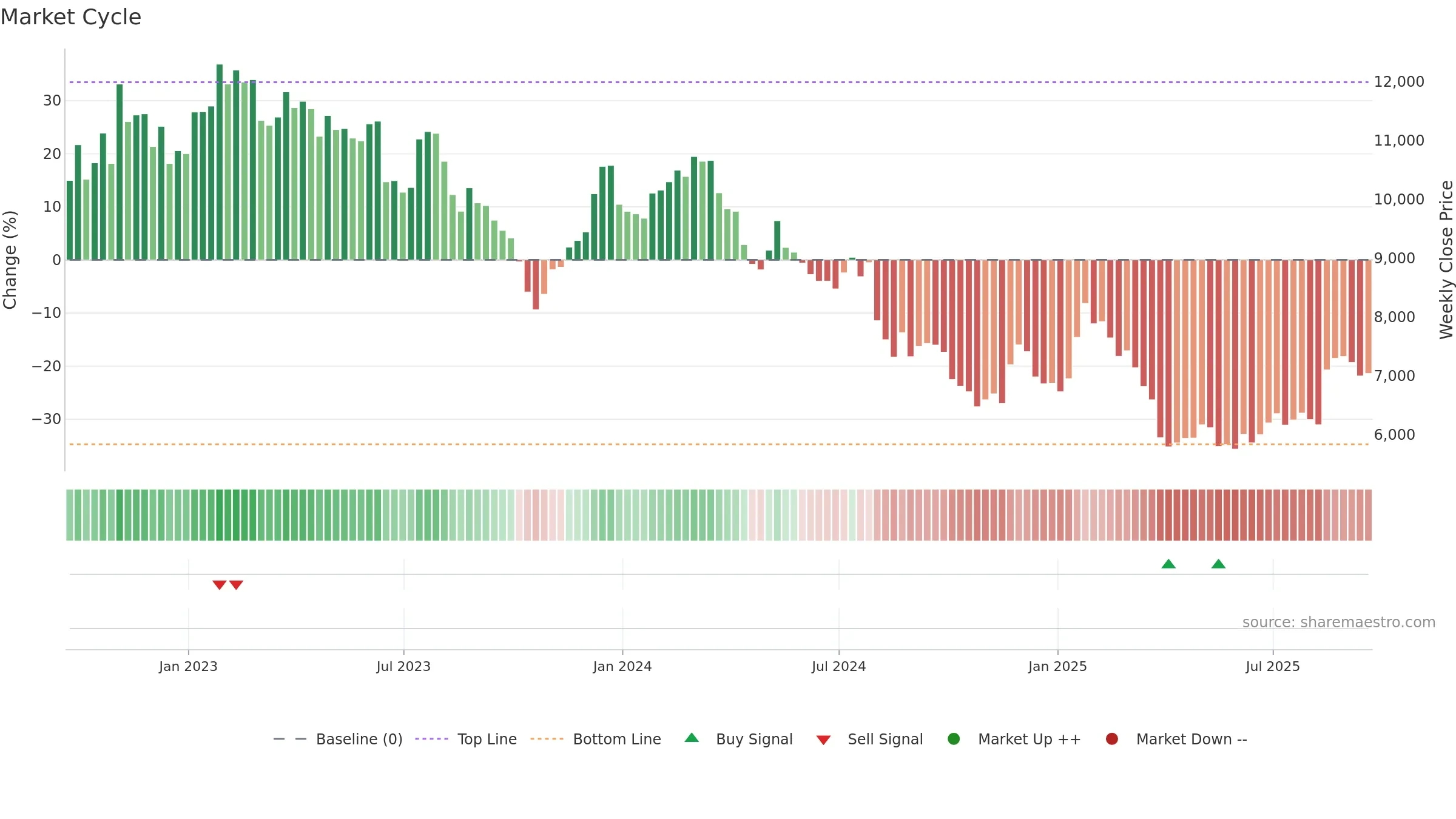Click the second green buy signal marker

(1218, 564)
